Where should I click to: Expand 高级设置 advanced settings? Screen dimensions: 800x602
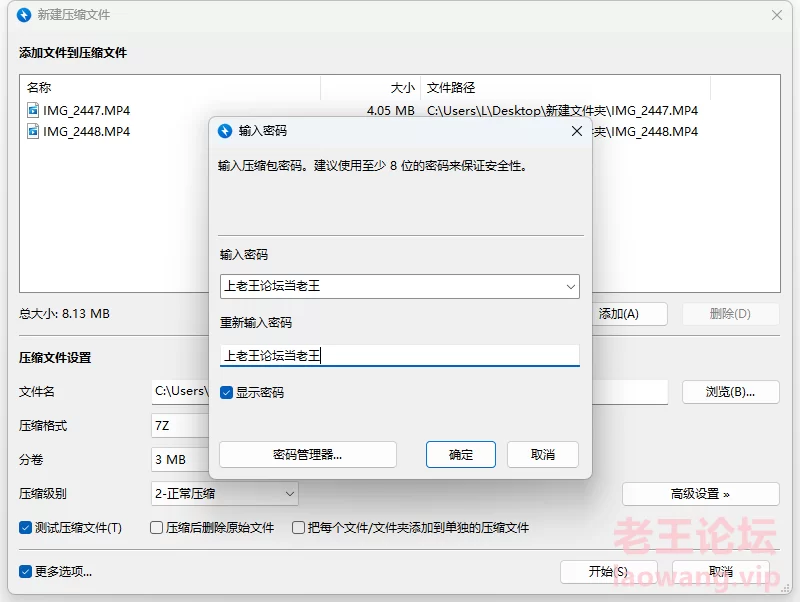[701, 494]
